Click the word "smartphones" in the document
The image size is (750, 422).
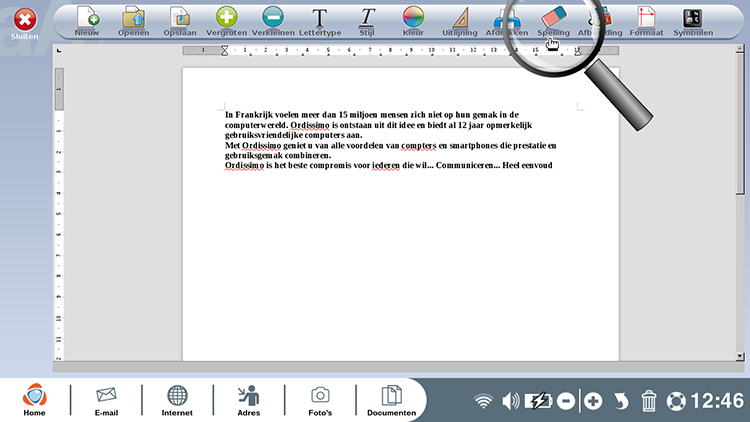[x=474, y=145]
